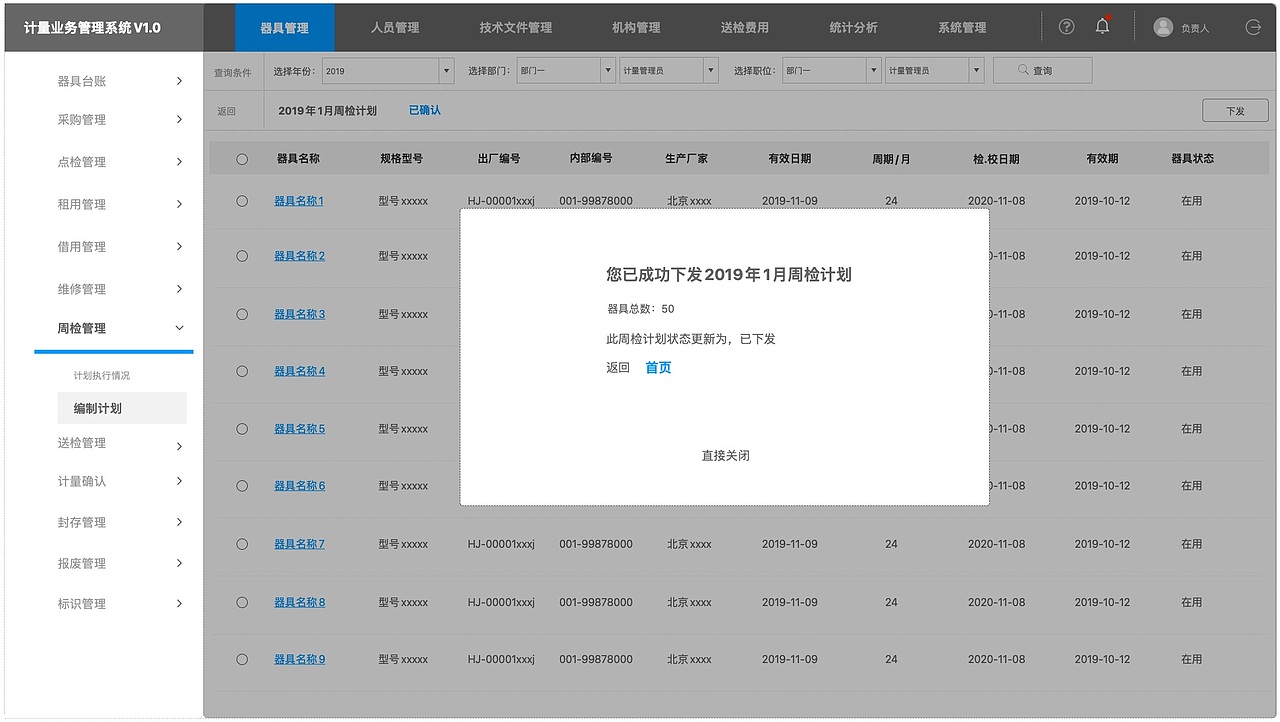Select radio button for 器具名称9
Viewport: 1280px width, 722px height.
[x=242, y=659]
